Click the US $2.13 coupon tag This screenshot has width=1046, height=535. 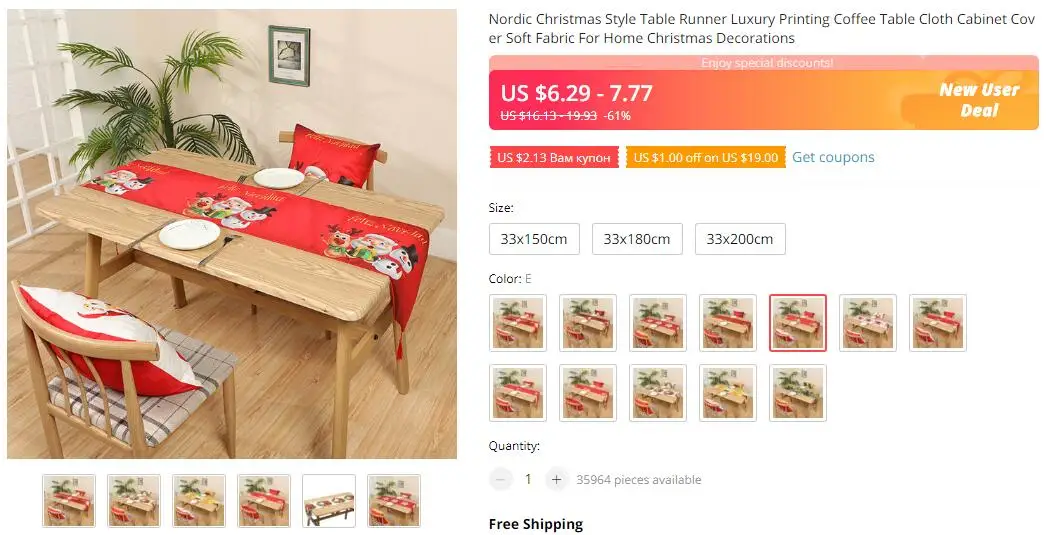coord(554,158)
